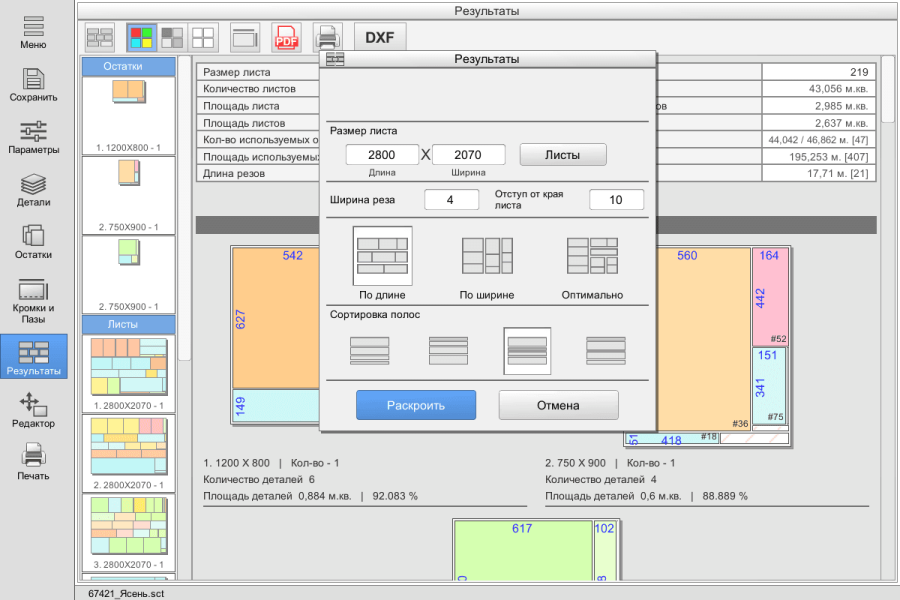Viewport: 900px width, 600px height.
Task: Click the cutting layout toolbar icon
Action: click(100, 37)
